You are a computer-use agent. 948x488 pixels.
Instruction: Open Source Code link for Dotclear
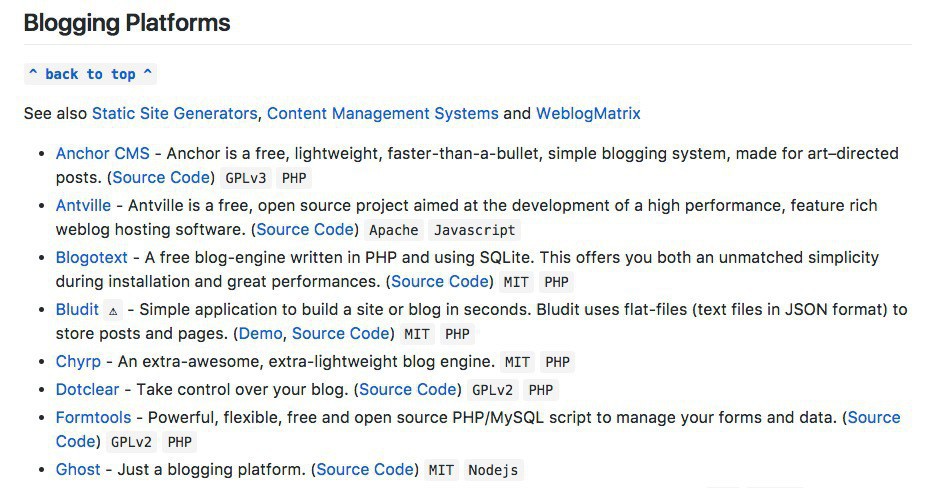408,389
